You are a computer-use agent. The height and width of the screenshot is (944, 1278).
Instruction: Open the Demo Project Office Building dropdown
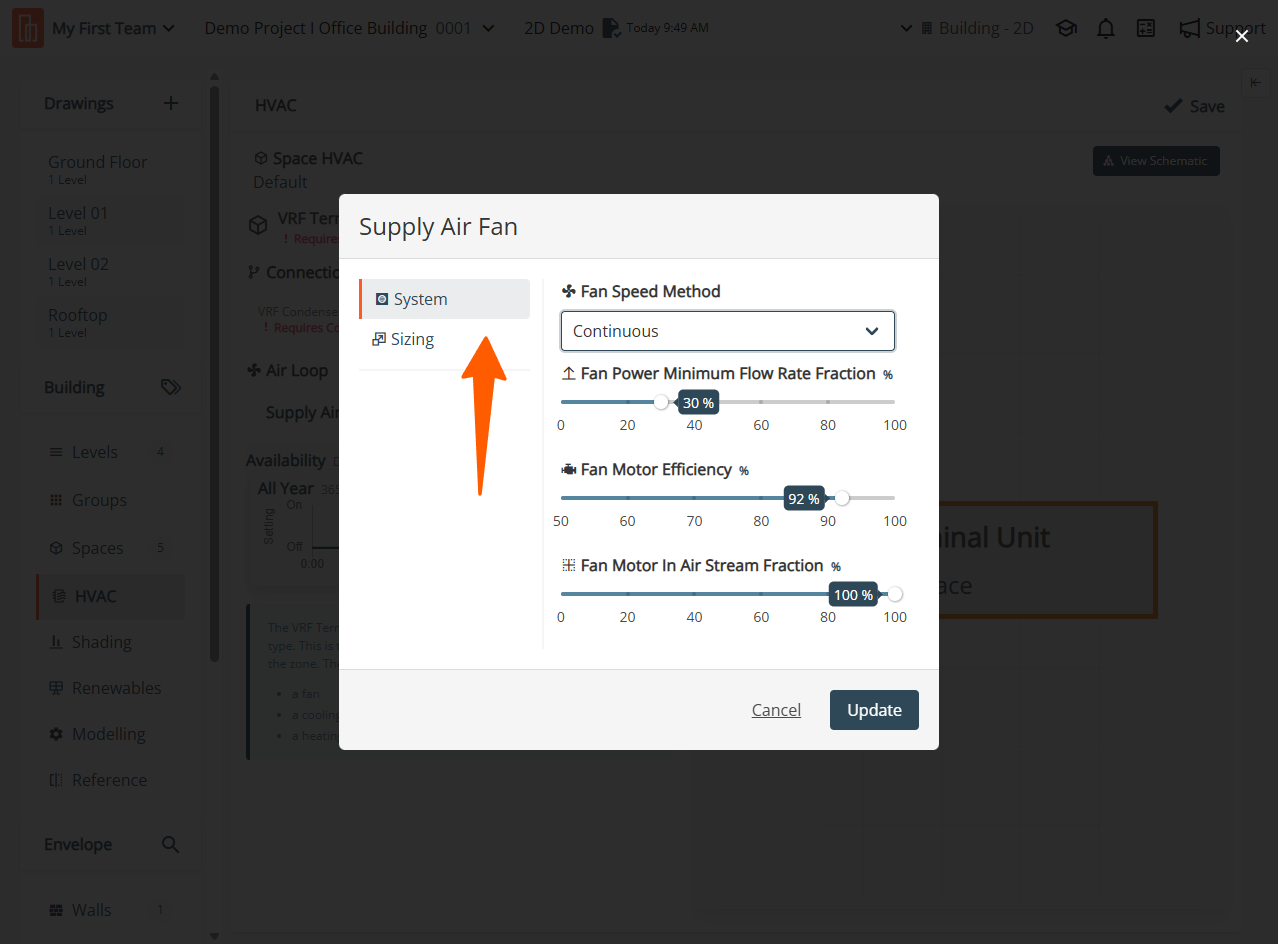tap(349, 29)
